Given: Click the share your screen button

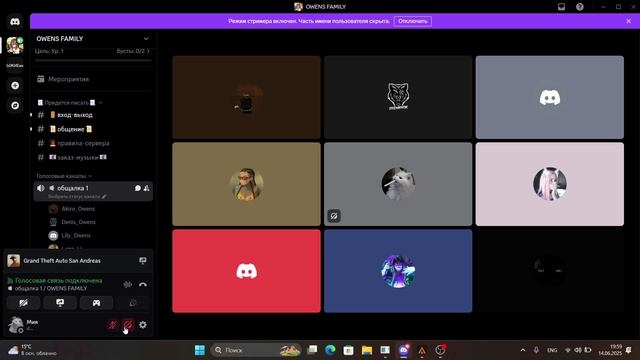Looking at the screenshot, I should pos(60,303).
